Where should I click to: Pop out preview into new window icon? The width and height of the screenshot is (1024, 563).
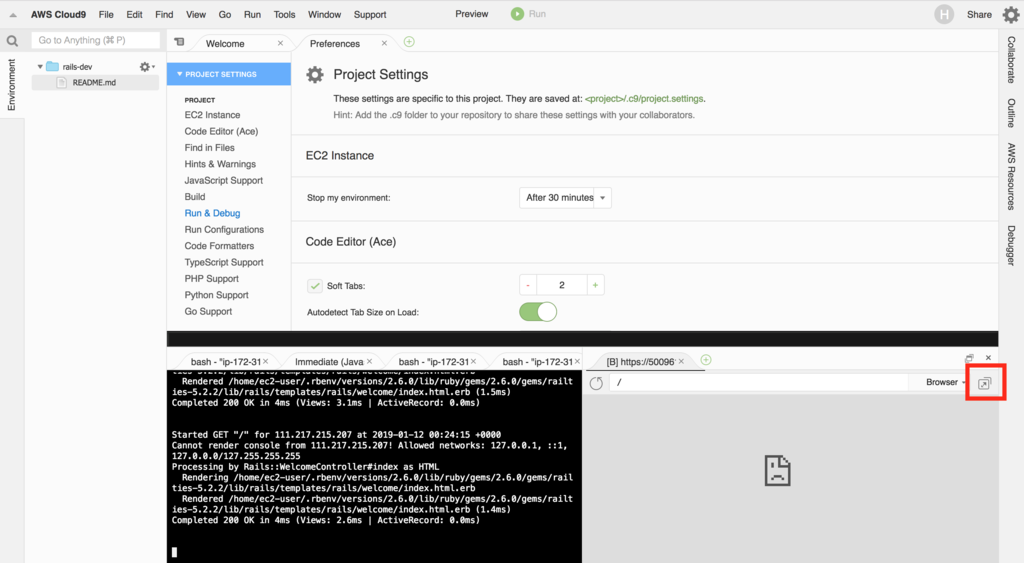984,383
